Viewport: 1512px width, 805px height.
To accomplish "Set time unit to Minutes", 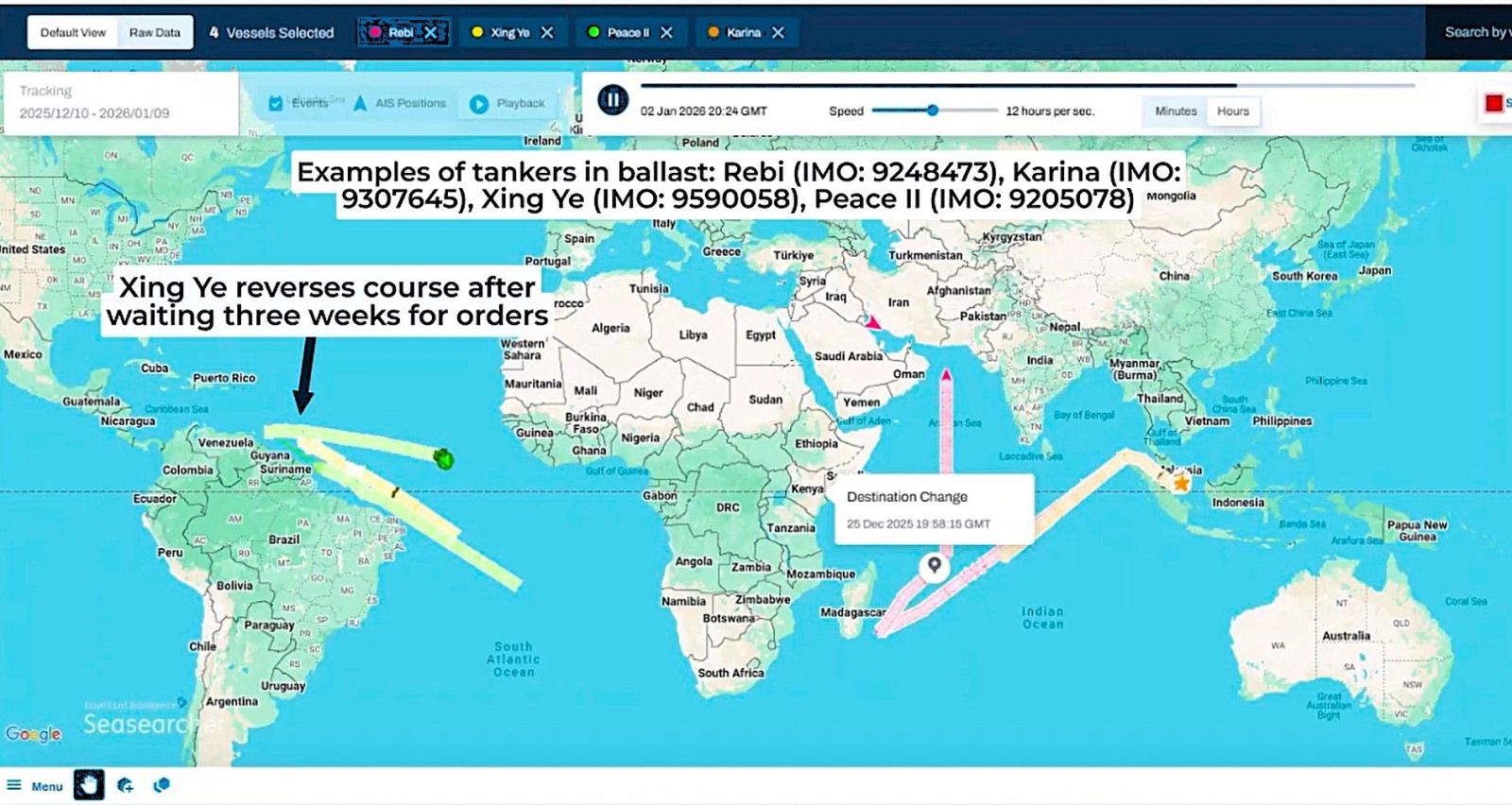I will 1176,111.
